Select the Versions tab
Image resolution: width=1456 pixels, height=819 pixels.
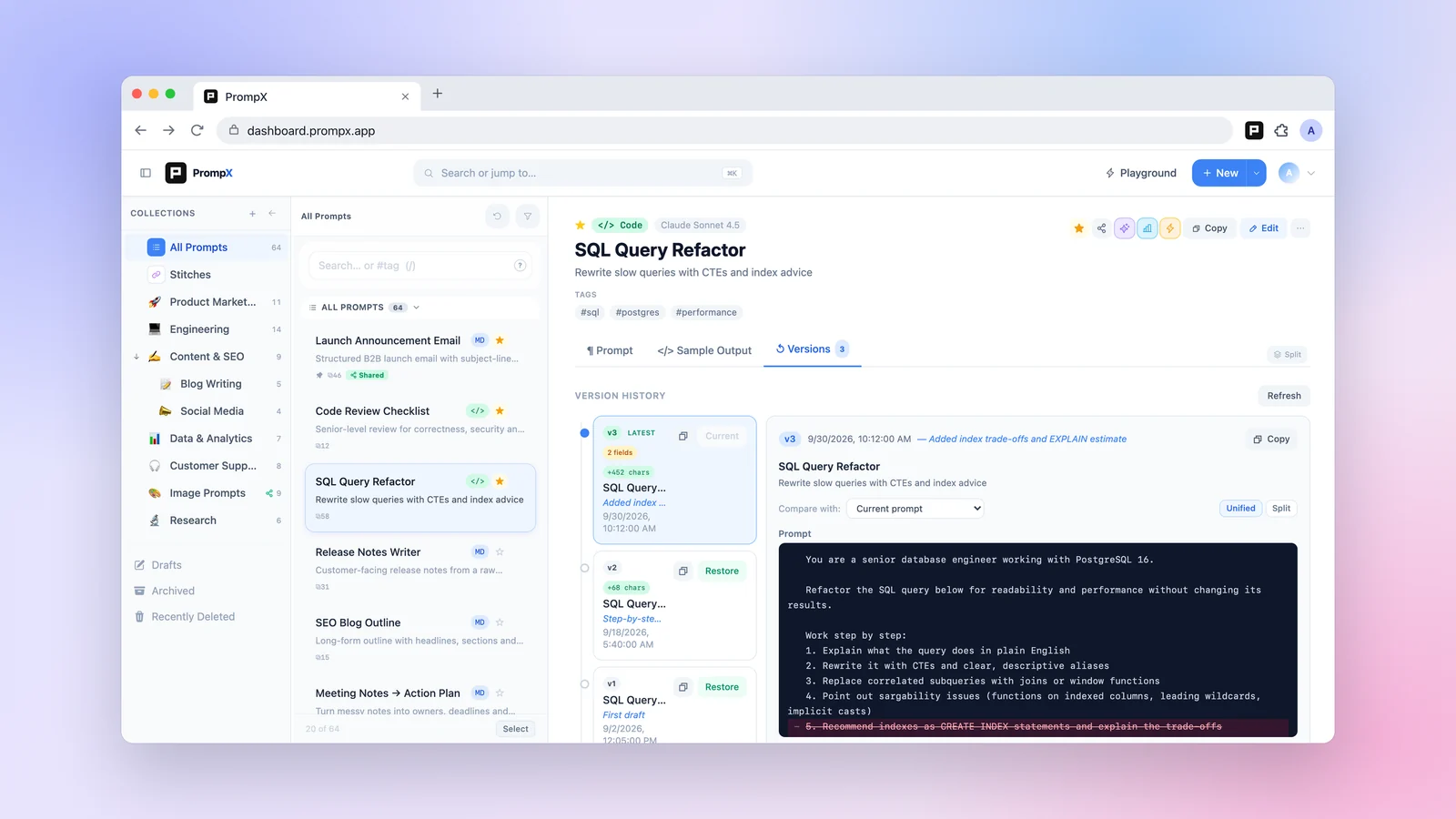point(812,349)
